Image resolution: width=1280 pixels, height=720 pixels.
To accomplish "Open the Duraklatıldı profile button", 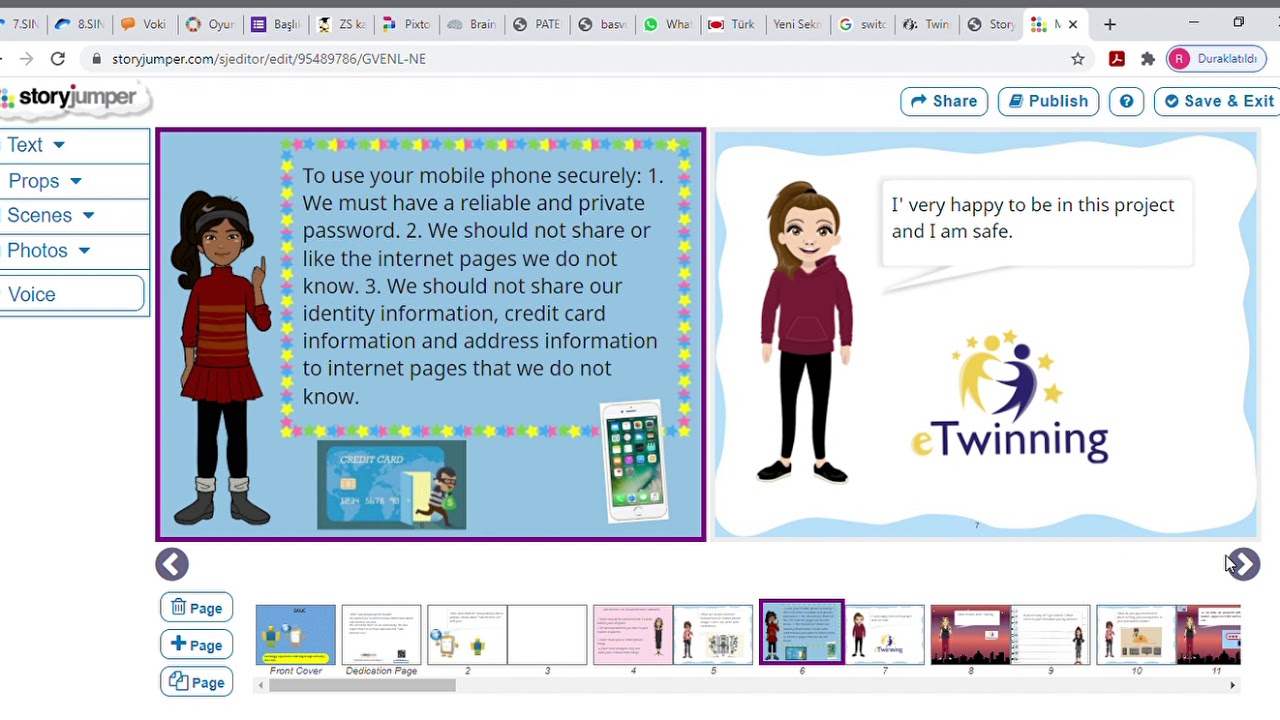I will tap(1214, 59).
